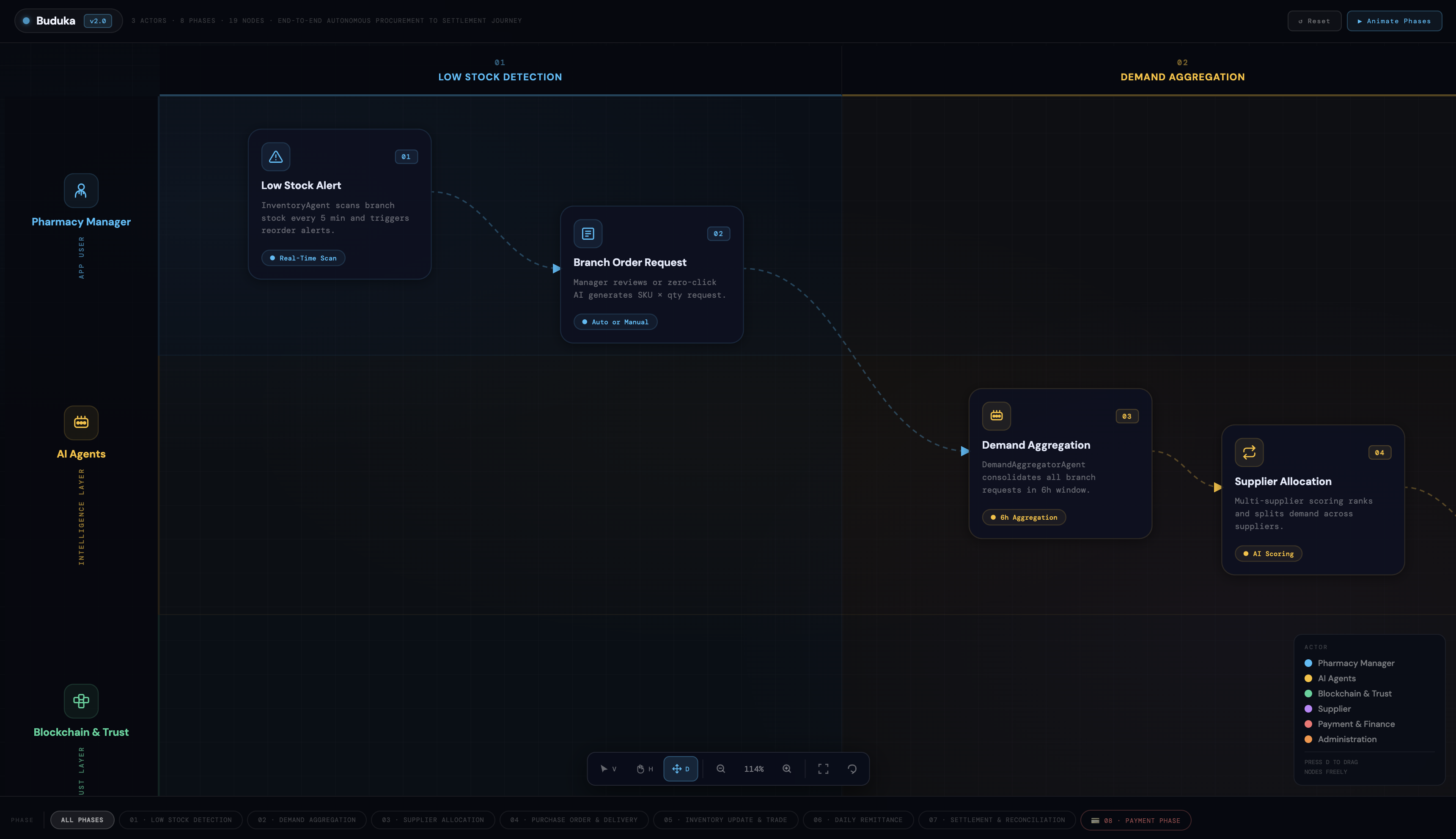Open the 08 · PAYMENT PHASE tab
Image resolution: width=1456 pixels, height=839 pixels.
click(1136, 820)
